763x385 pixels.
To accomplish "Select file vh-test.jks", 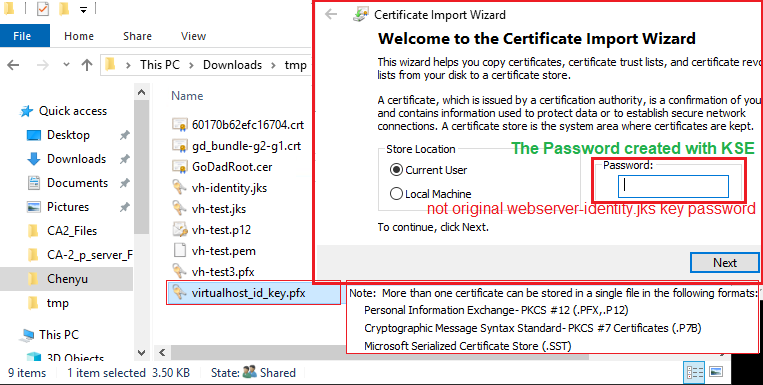I will click(218, 208).
